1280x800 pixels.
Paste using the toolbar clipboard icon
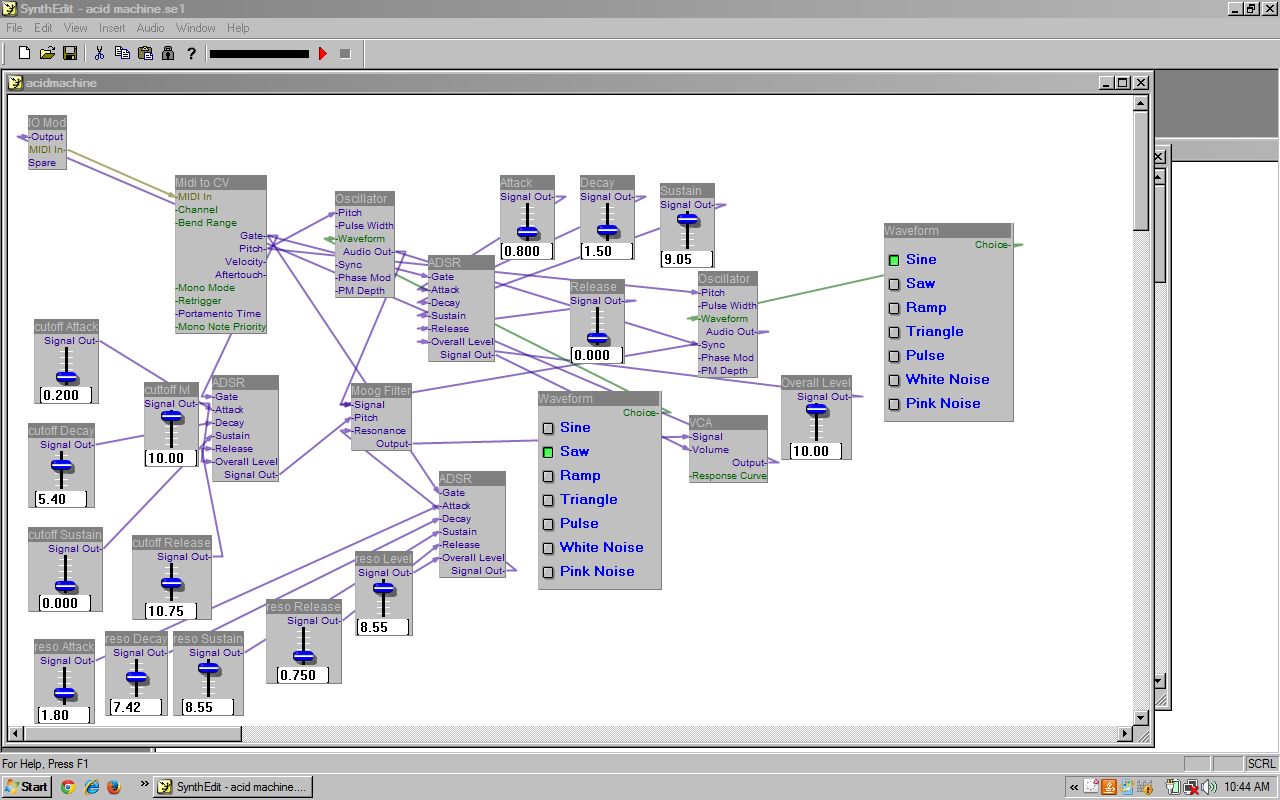145,53
